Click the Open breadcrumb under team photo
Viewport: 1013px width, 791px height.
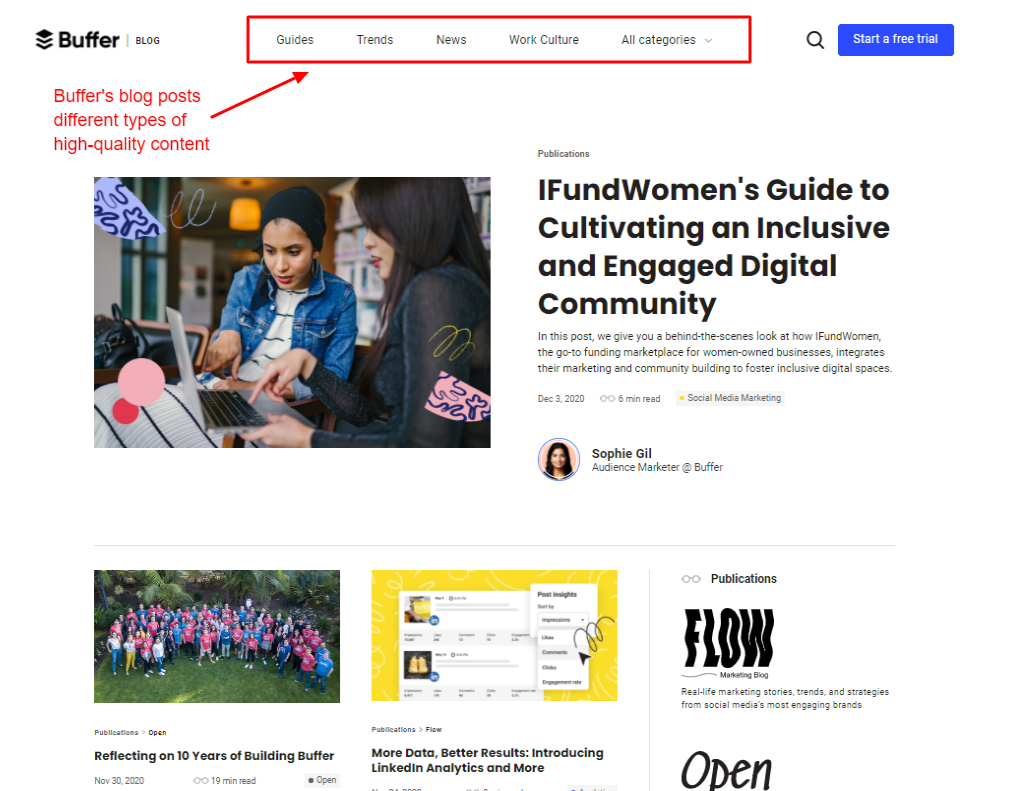157,733
